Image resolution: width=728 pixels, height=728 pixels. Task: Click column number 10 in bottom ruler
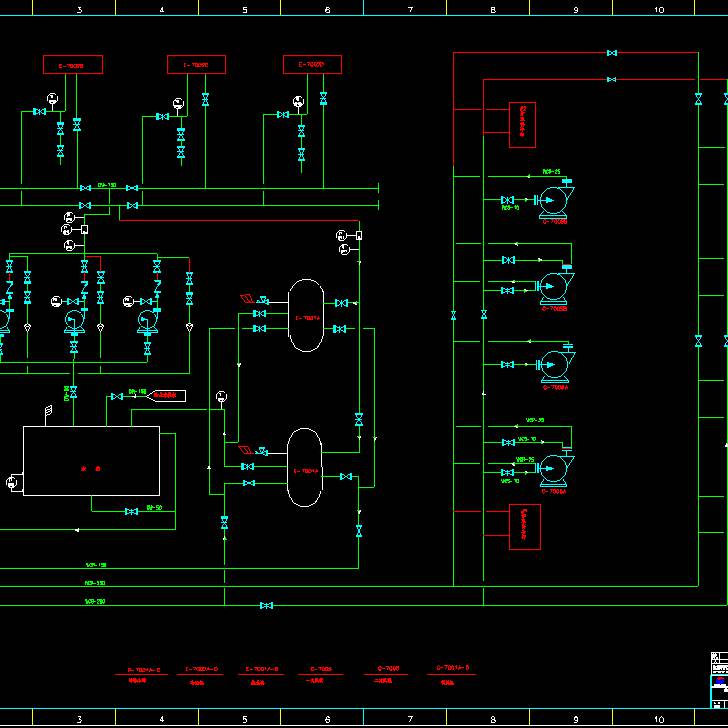(x=658, y=718)
